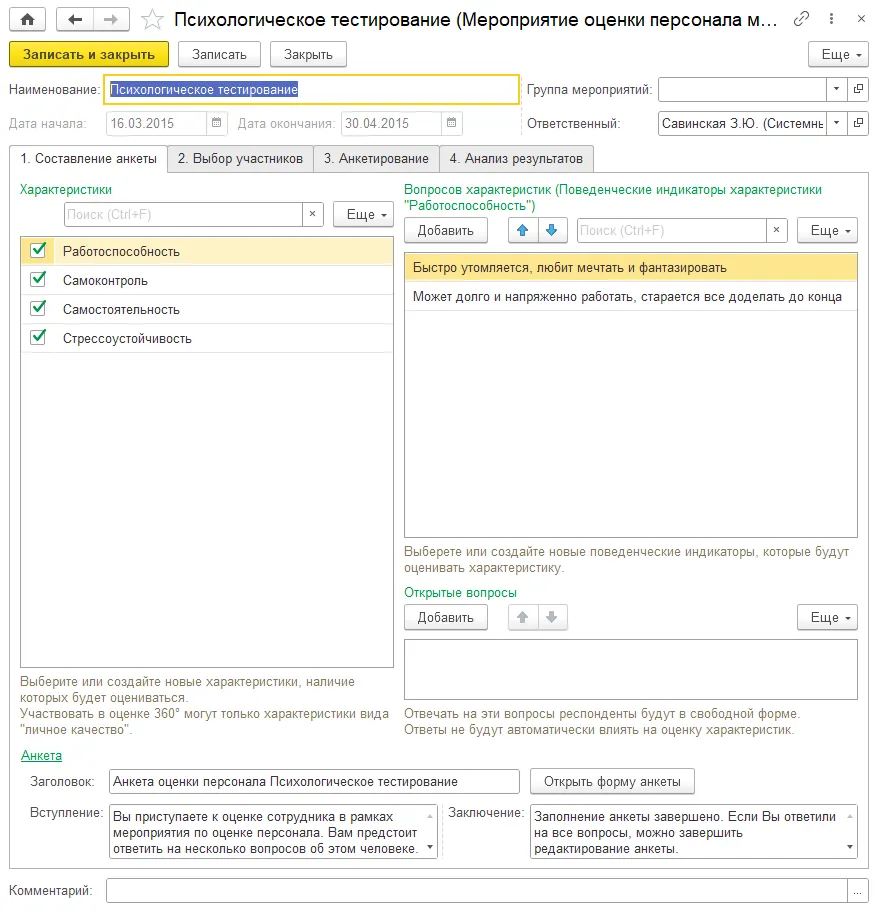This screenshot has width=876, height=912.
Task: Open the three-dot form menu
Action: click(x=831, y=19)
